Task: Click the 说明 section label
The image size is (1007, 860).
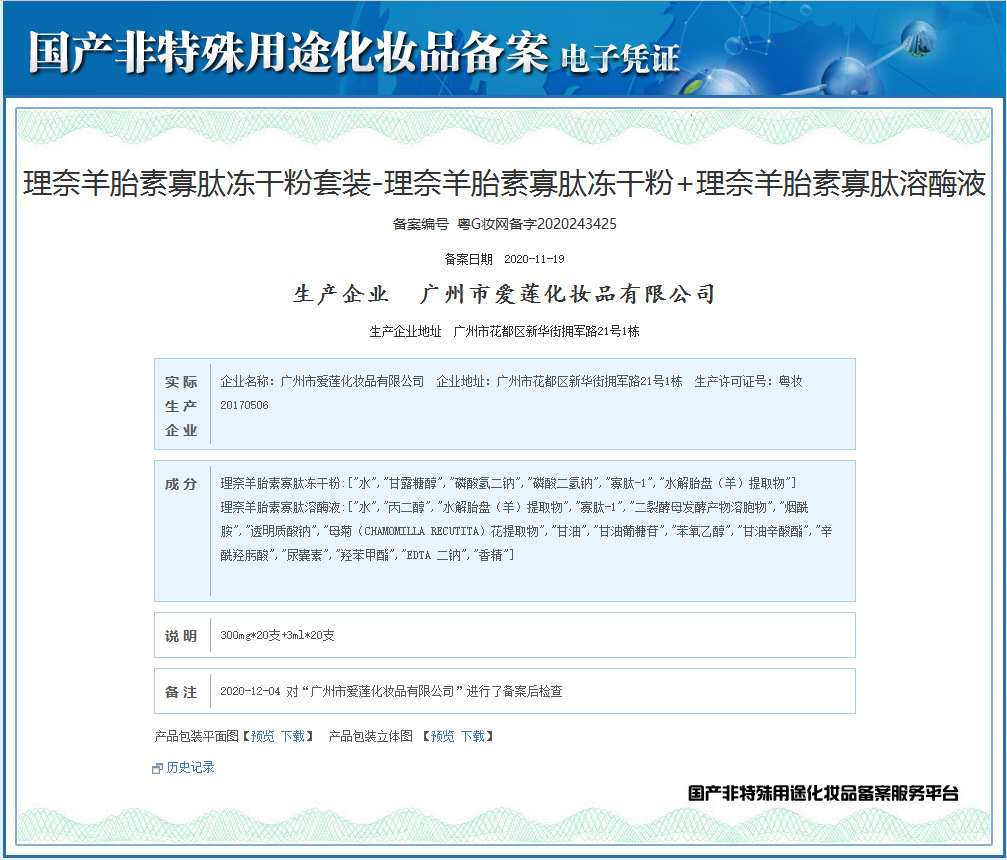Action: 181,636
